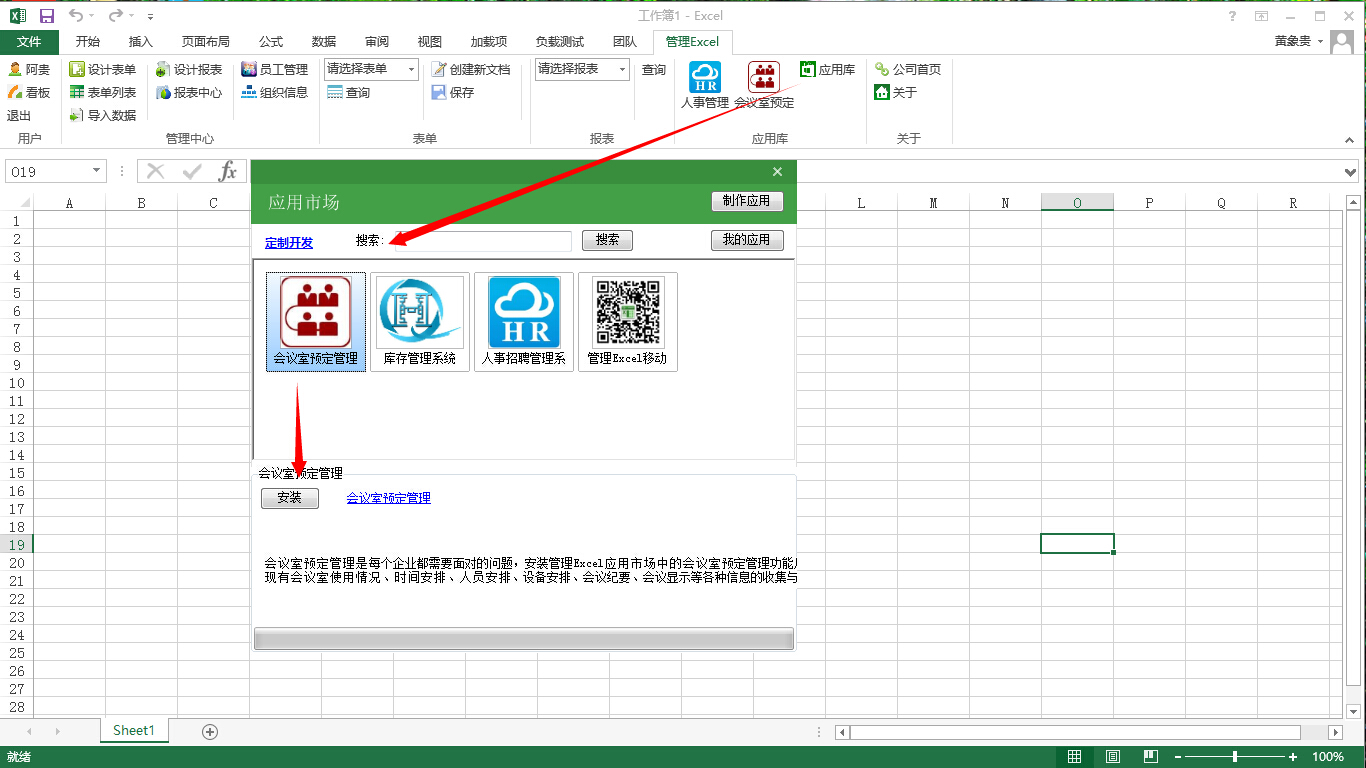Viewport: 1366px width, 768px height.
Task: Switch to Page Break Preview icon
Action: coord(1151,757)
